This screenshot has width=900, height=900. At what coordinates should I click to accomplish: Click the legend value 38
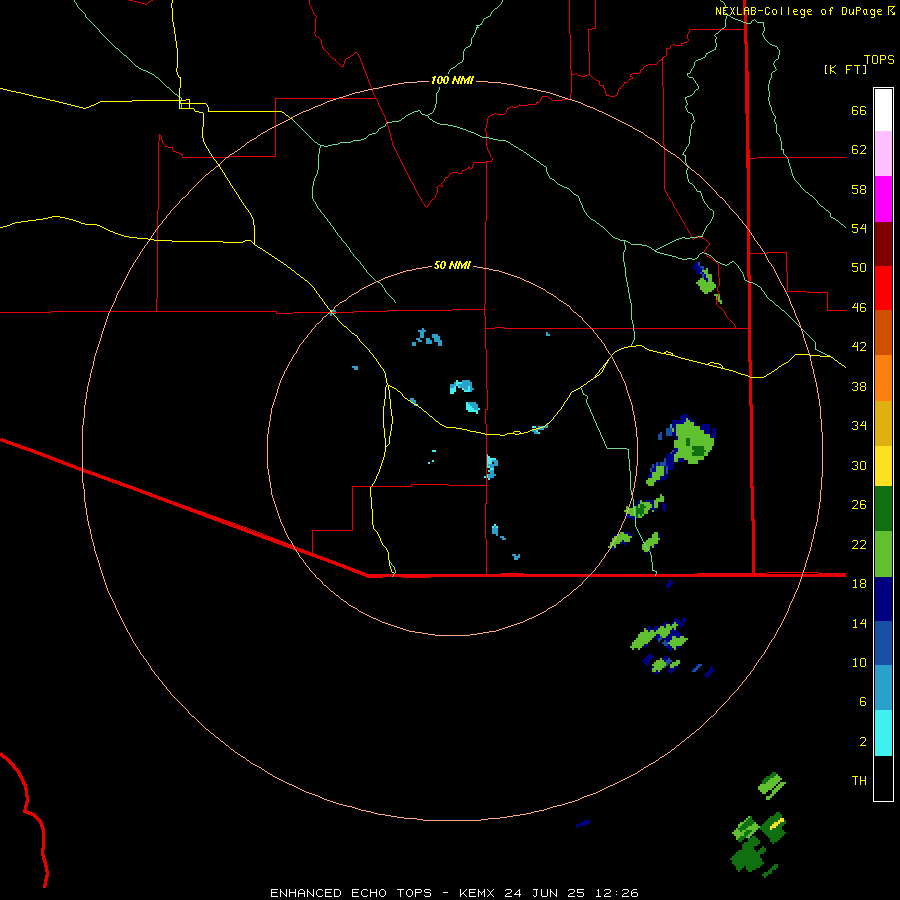point(859,386)
